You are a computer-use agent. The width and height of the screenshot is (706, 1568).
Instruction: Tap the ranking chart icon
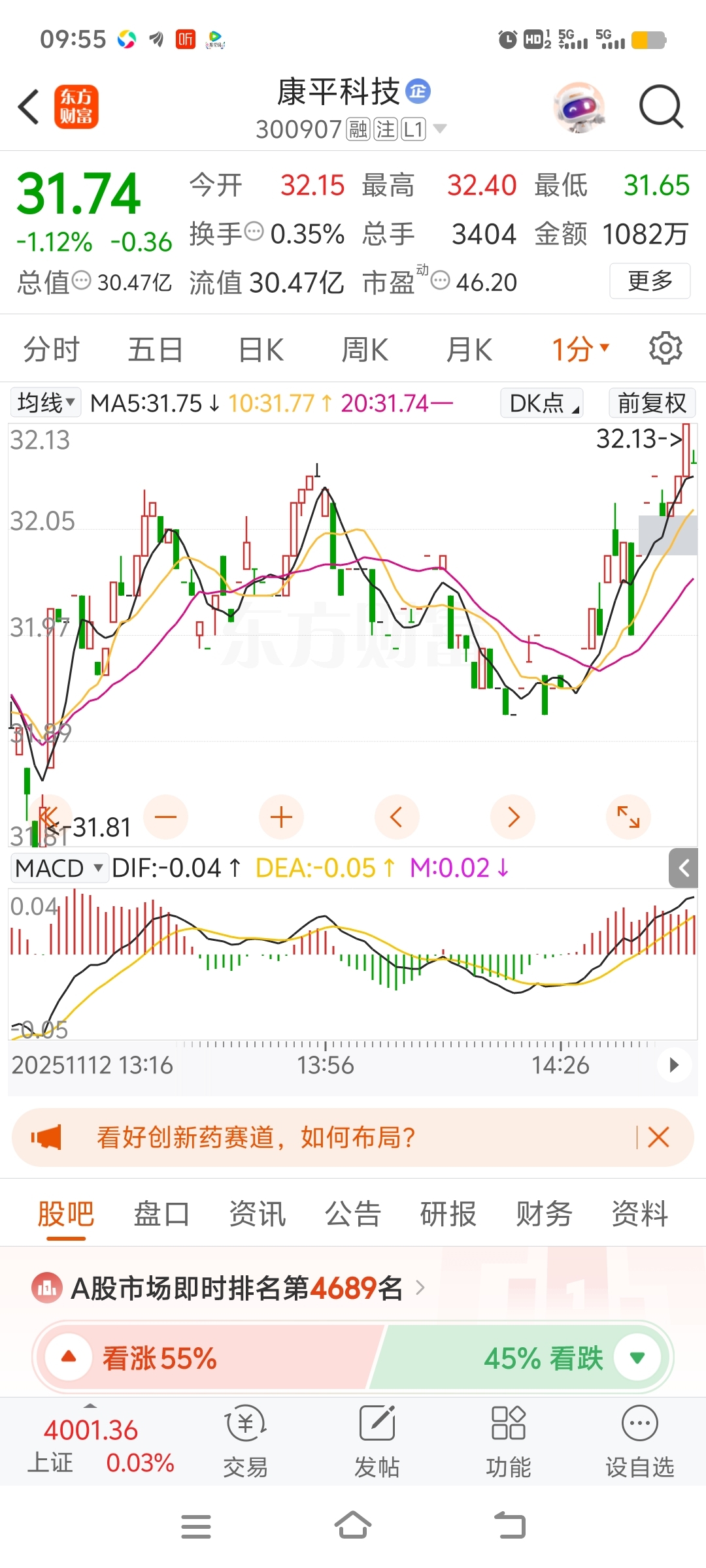(47, 1288)
